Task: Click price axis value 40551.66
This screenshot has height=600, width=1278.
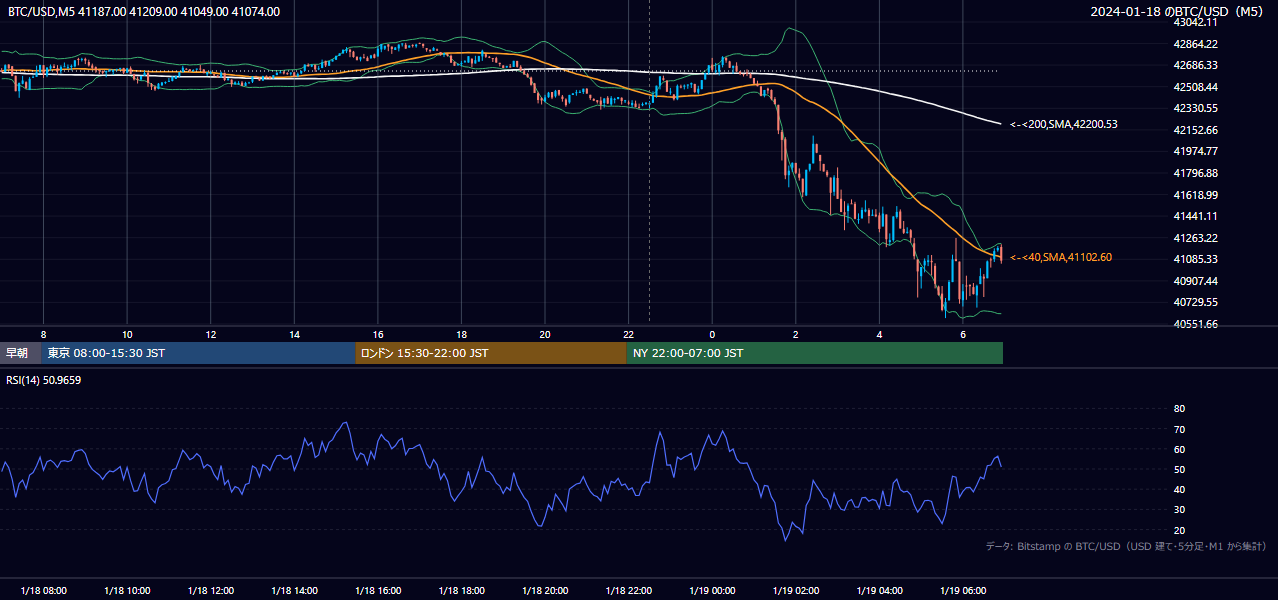Action: (x=1196, y=324)
